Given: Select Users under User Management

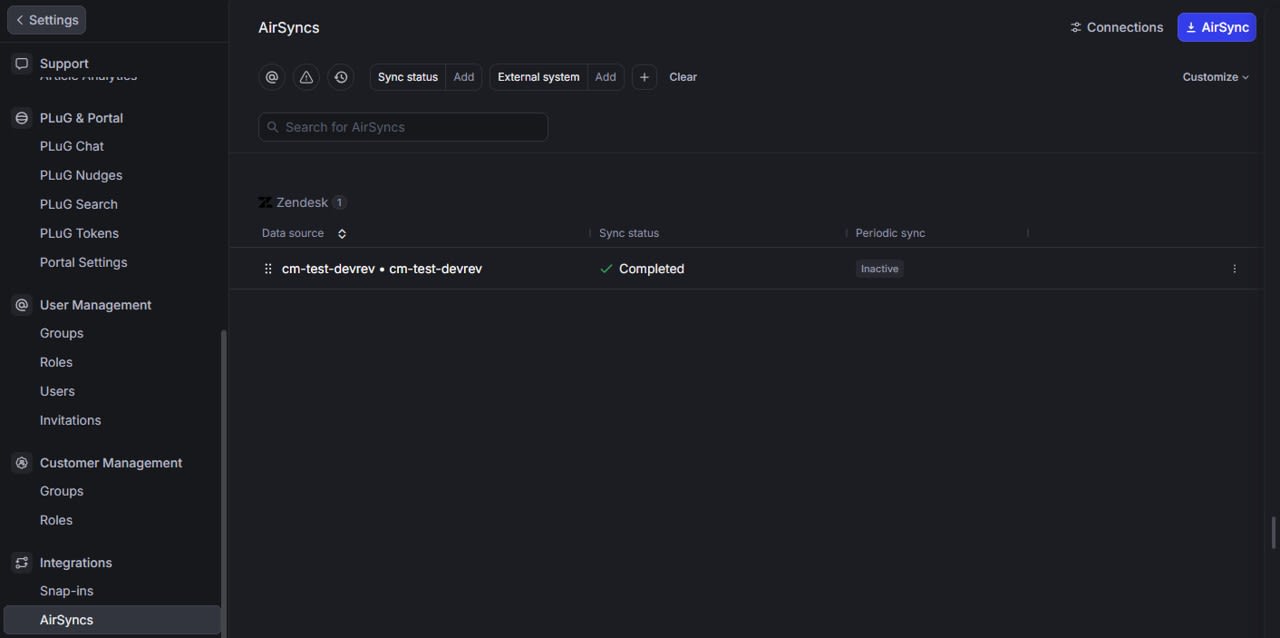Looking at the screenshot, I should pyautogui.click(x=57, y=391).
